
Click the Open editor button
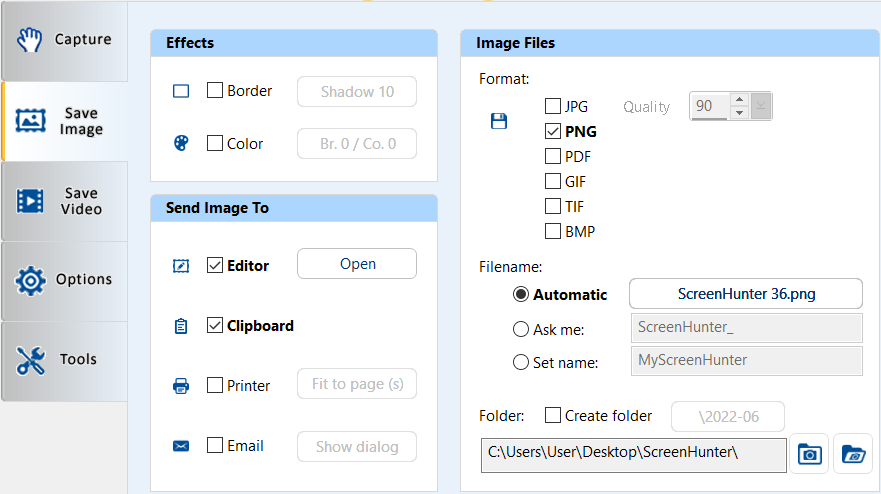click(357, 264)
